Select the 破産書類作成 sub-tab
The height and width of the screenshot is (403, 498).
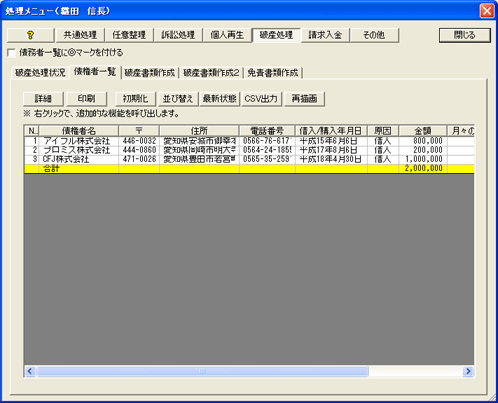(x=150, y=73)
